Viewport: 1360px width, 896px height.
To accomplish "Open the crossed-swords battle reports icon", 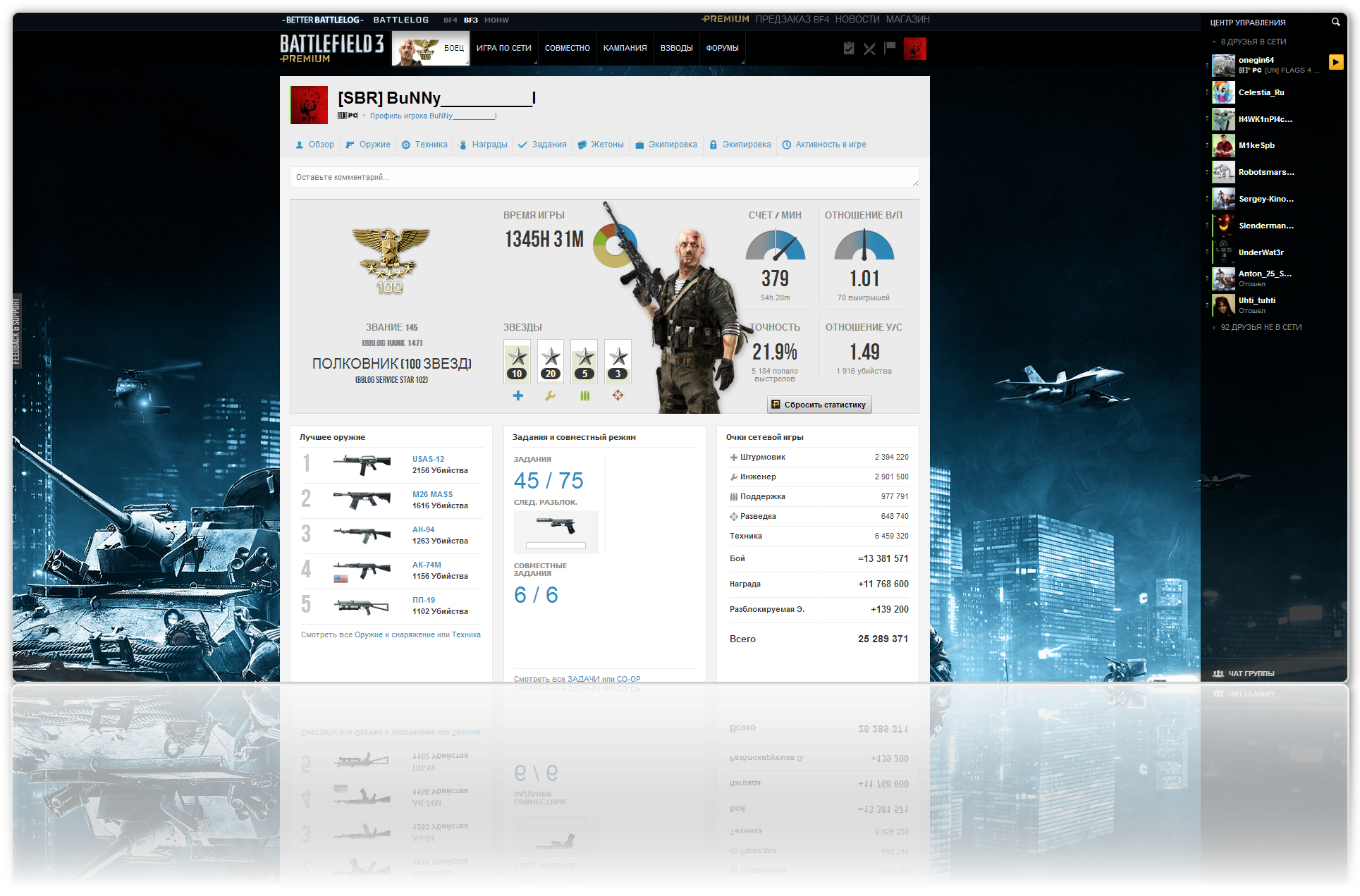I will [x=869, y=49].
